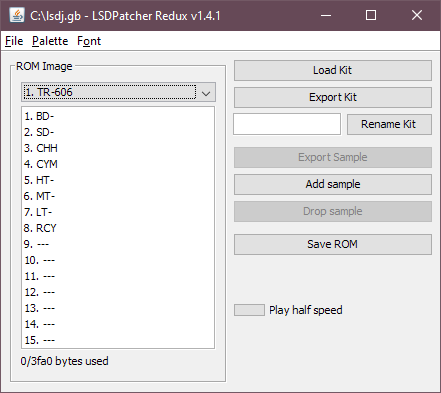
Task: Click the Save ROM button
Action: pyautogui.click(x=333, y=244)
